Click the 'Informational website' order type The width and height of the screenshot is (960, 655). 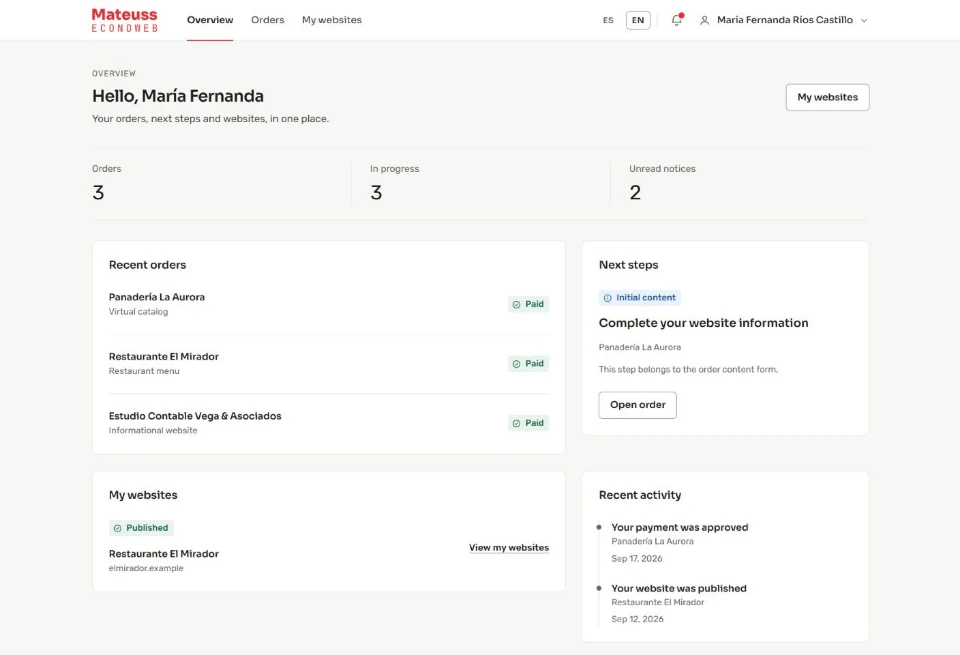pyautogui.click(x=153, y=430)
